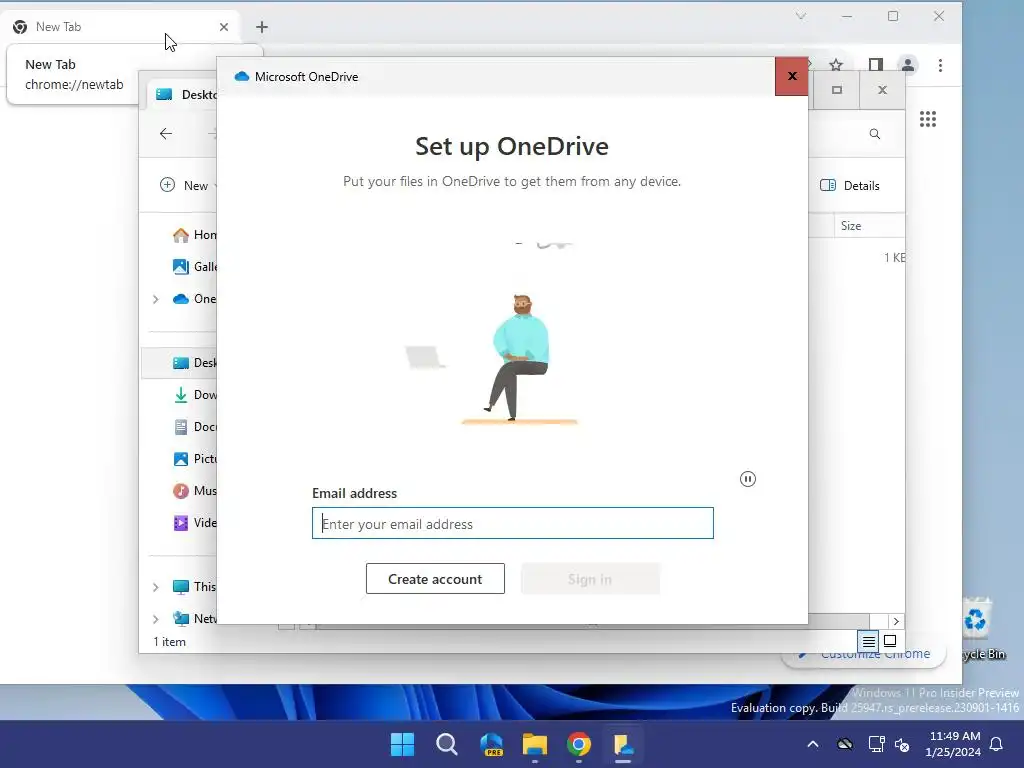Viewport: 1024px width, 768px height.
Task: Switch File Explorer to large icons view
Action: coord(890,641)
